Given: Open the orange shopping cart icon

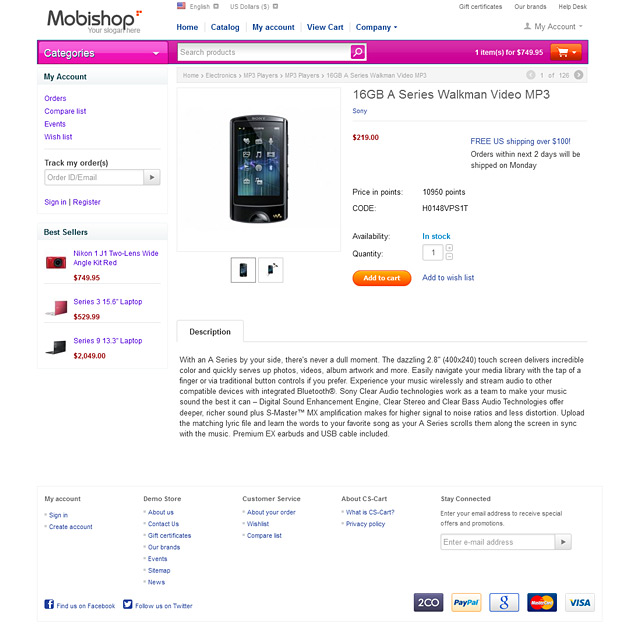Looking at the screenshot, I should [x=566, y=52].
